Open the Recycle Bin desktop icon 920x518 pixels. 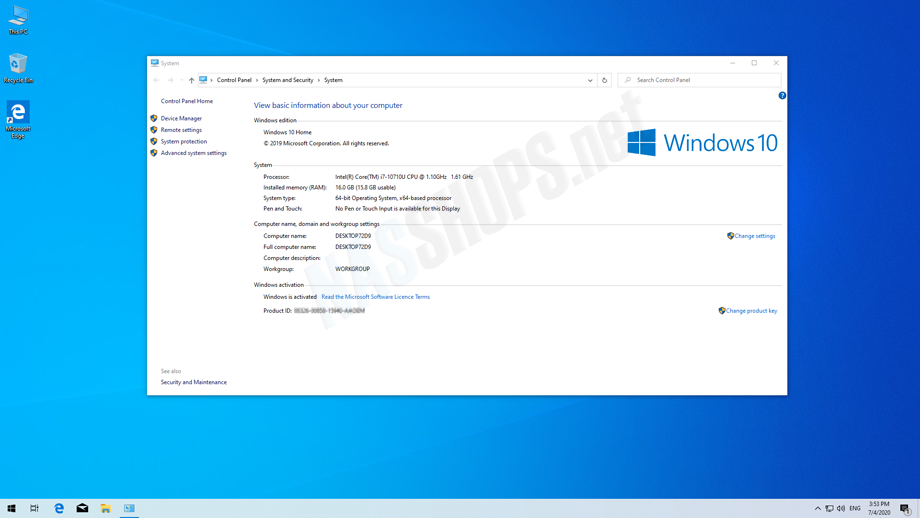pos(18,68)
